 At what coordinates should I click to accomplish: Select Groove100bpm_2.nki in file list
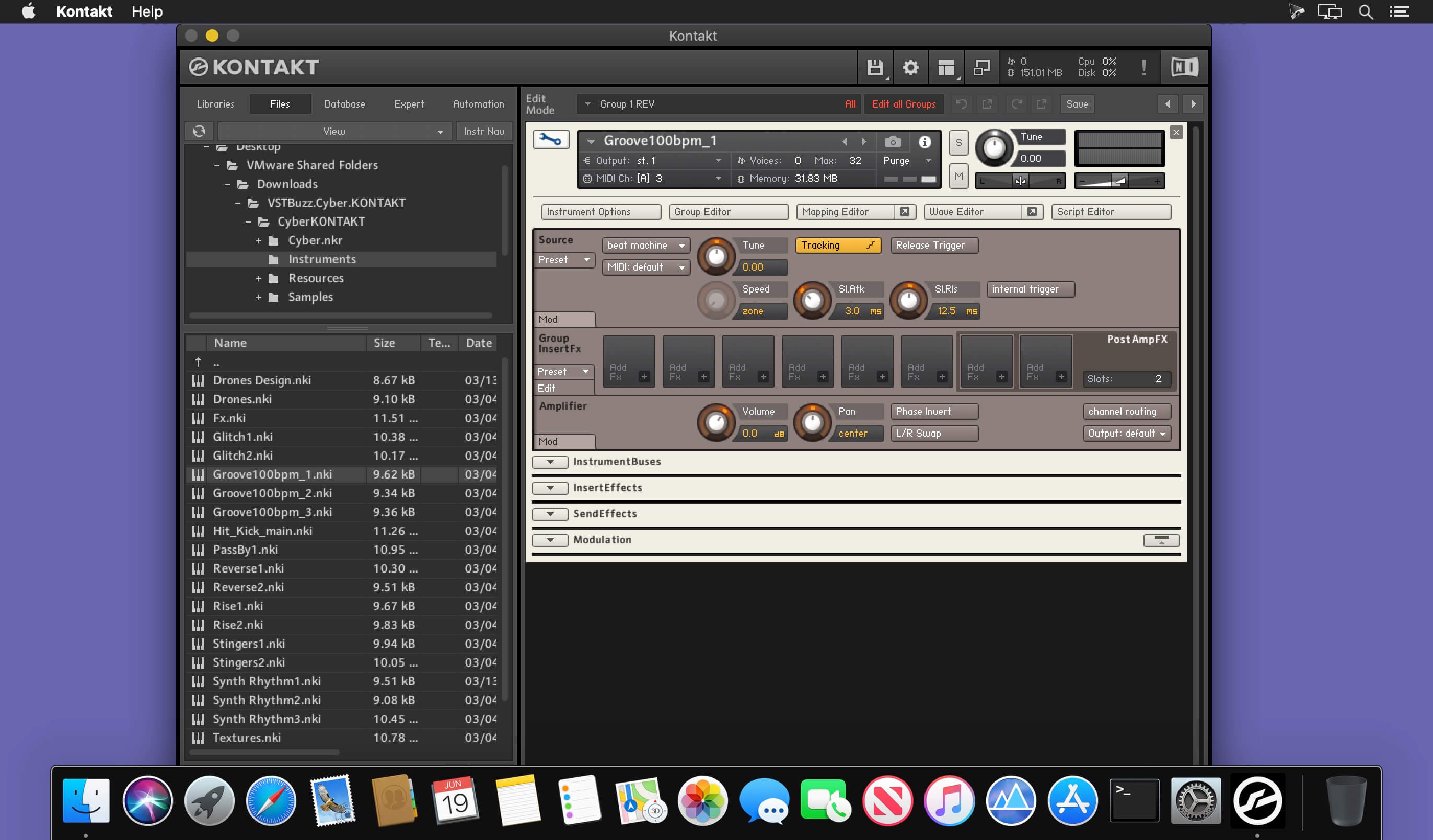pyautogui.click(x=341, y=493)
